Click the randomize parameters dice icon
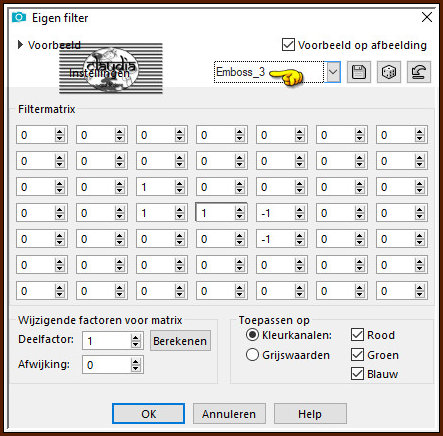 [x=389, y=72]
